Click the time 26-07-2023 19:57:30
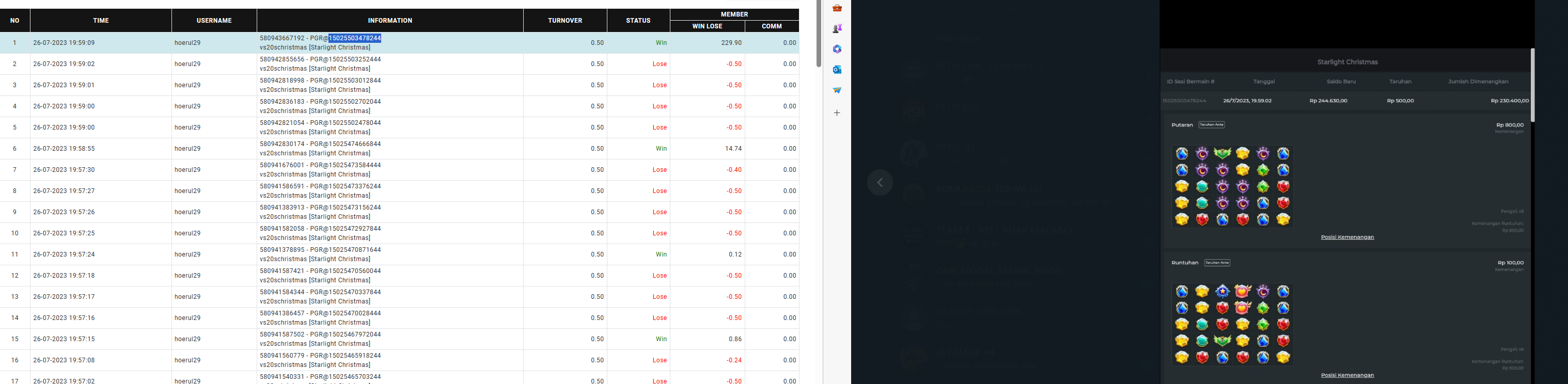1568x384 pixels. click(64, 170)
